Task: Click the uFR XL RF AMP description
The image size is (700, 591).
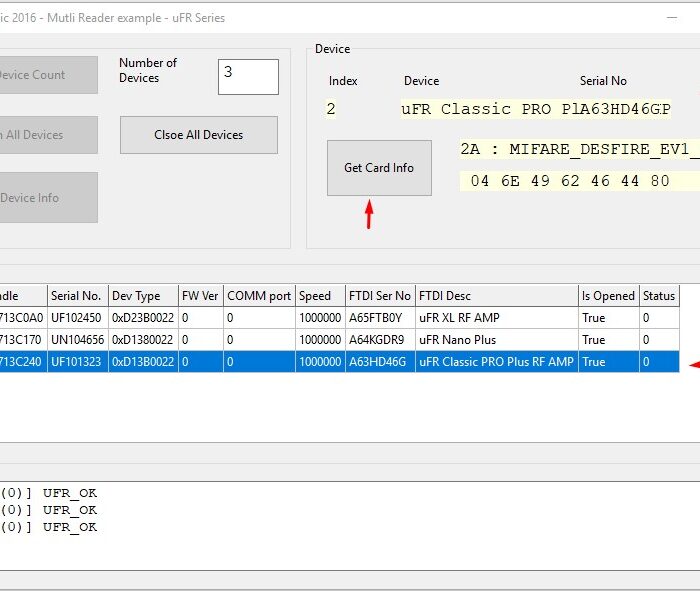Action: point(497,318)
